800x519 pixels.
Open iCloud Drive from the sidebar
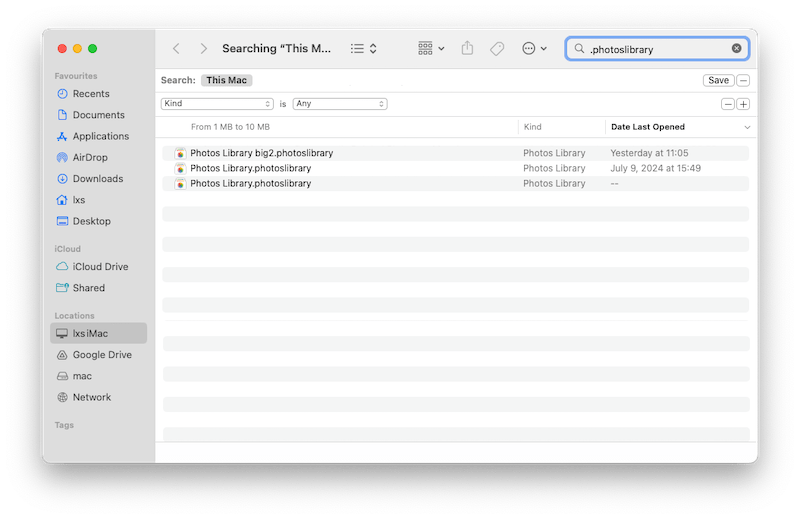(100, 267)
